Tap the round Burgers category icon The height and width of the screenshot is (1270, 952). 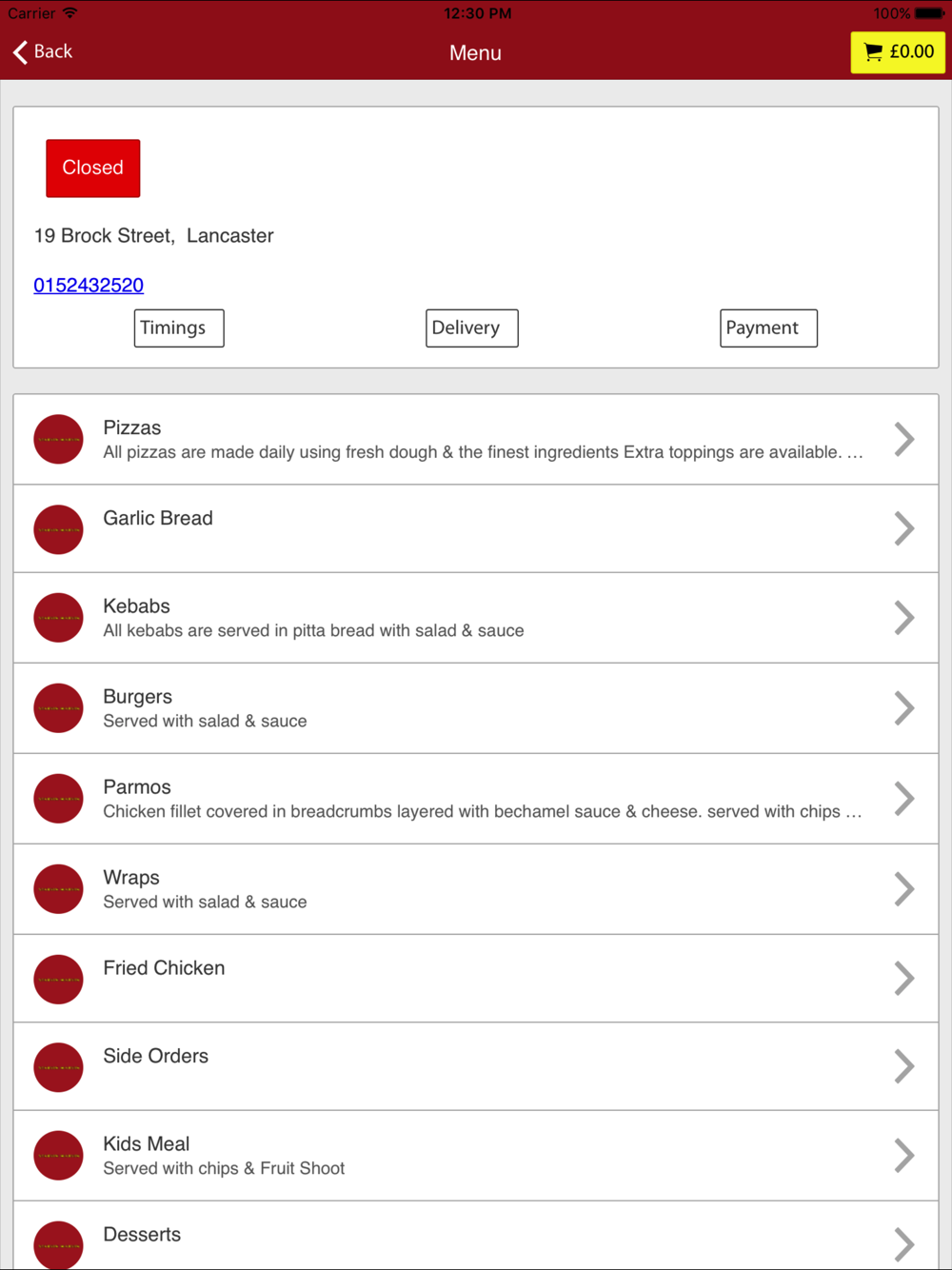pyautogui.click(x=58, y=708)
